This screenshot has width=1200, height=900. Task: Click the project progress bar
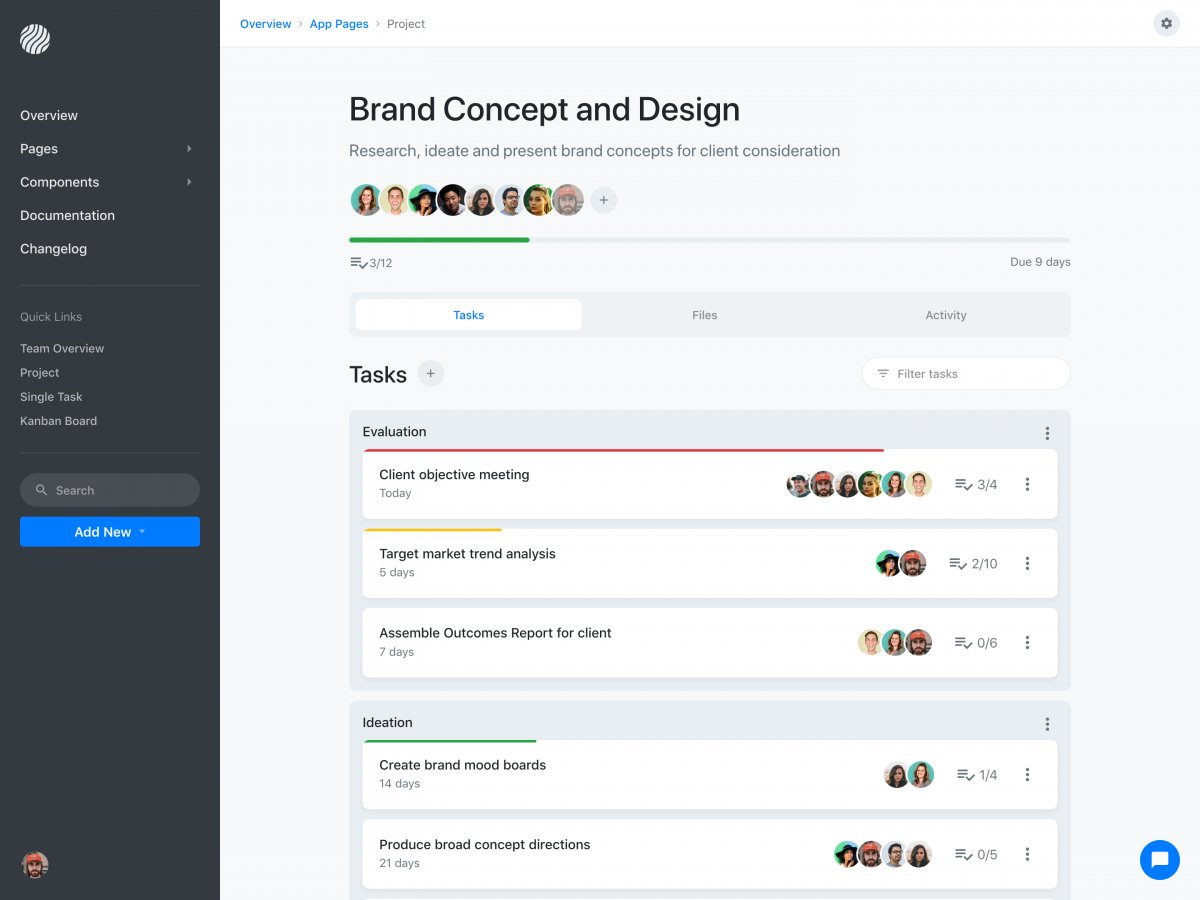(710, 240)
